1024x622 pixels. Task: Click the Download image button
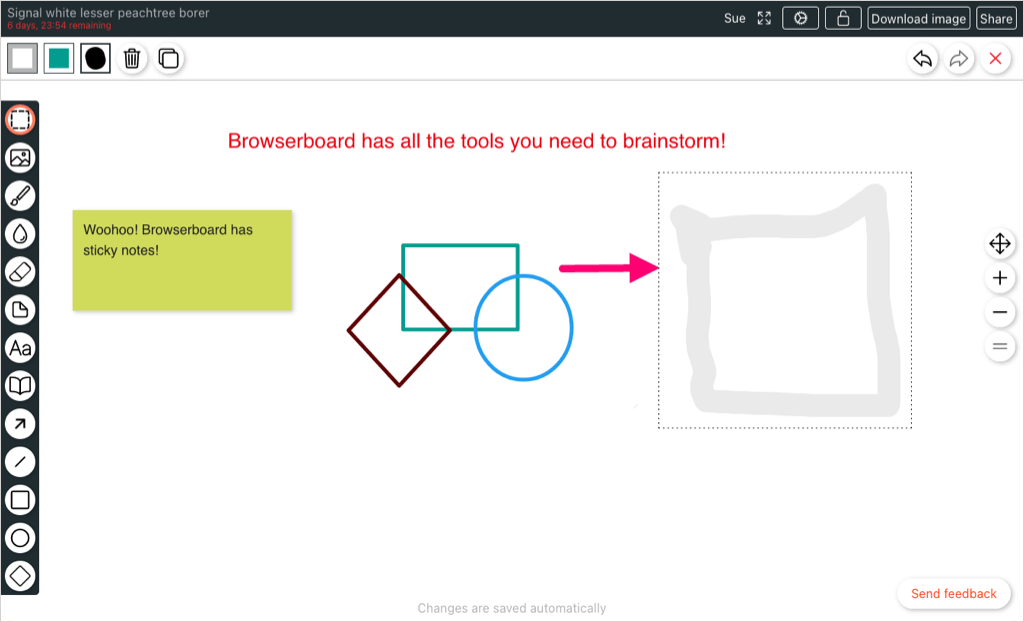(918, 18)
